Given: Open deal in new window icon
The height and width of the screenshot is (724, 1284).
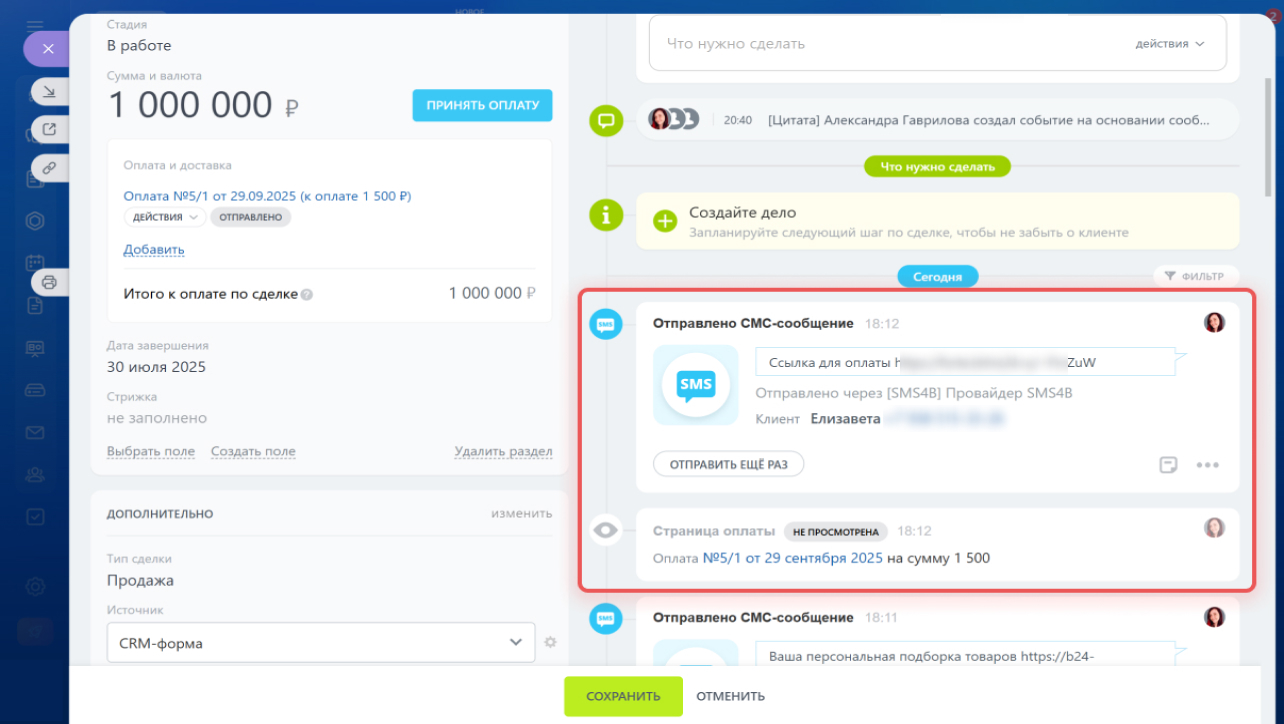Looking at the screenshot, I should click(49, 129).
